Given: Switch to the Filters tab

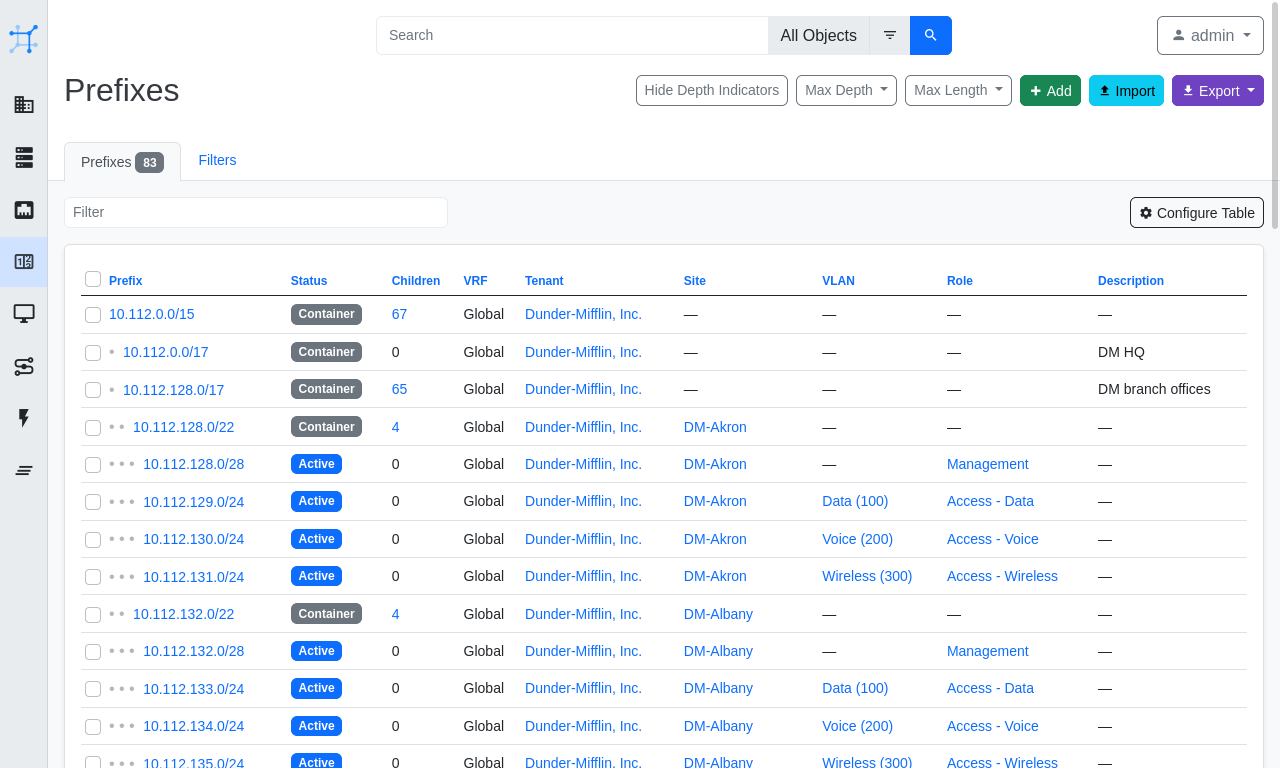Looking at the screenshot, I should [x=217, y=160].
